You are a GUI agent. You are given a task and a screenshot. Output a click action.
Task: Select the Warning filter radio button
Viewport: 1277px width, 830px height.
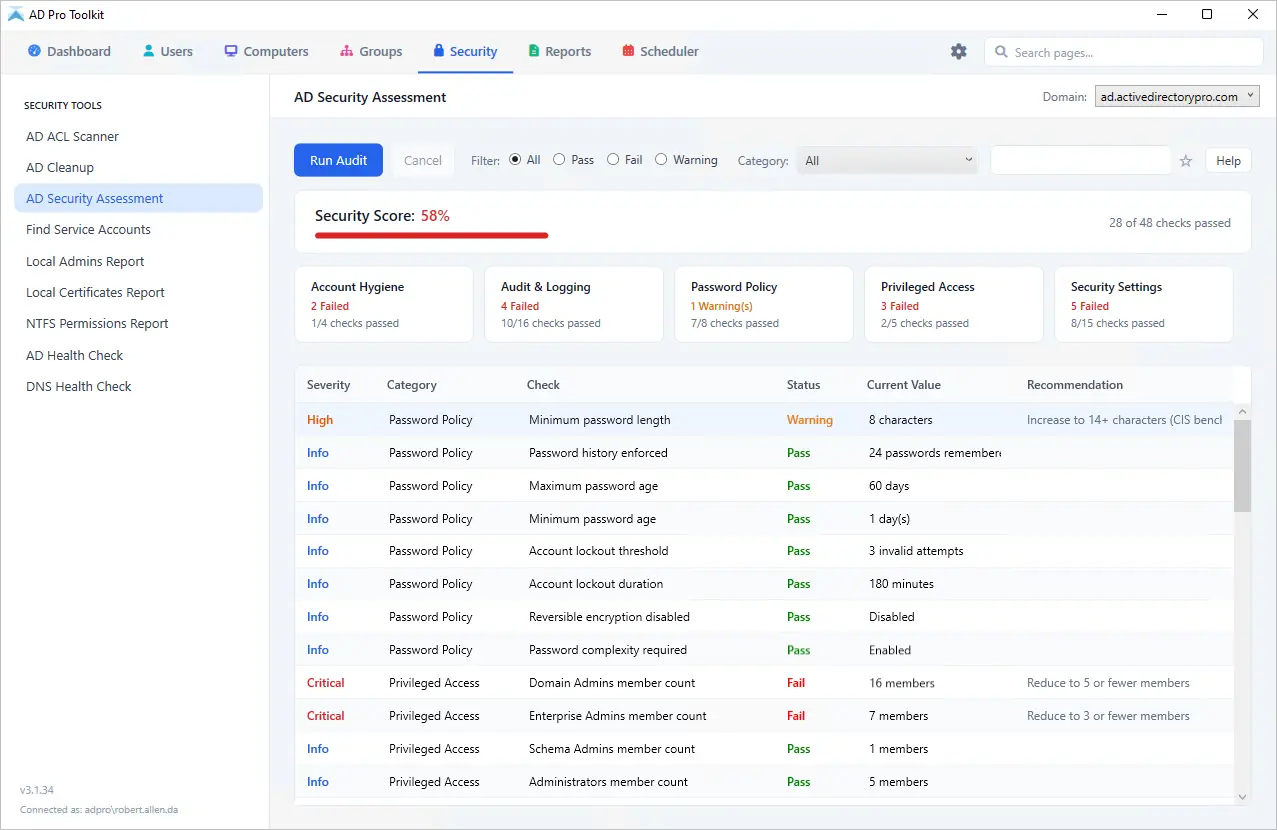tap(661, 159)
